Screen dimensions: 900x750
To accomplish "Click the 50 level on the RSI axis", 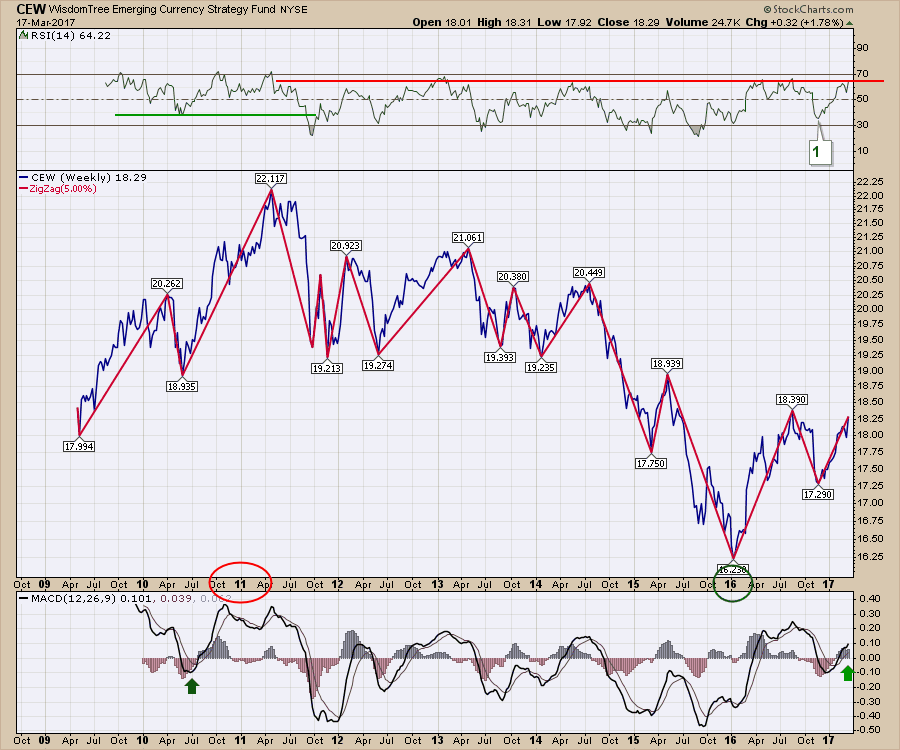I will (x=863, y=99).
